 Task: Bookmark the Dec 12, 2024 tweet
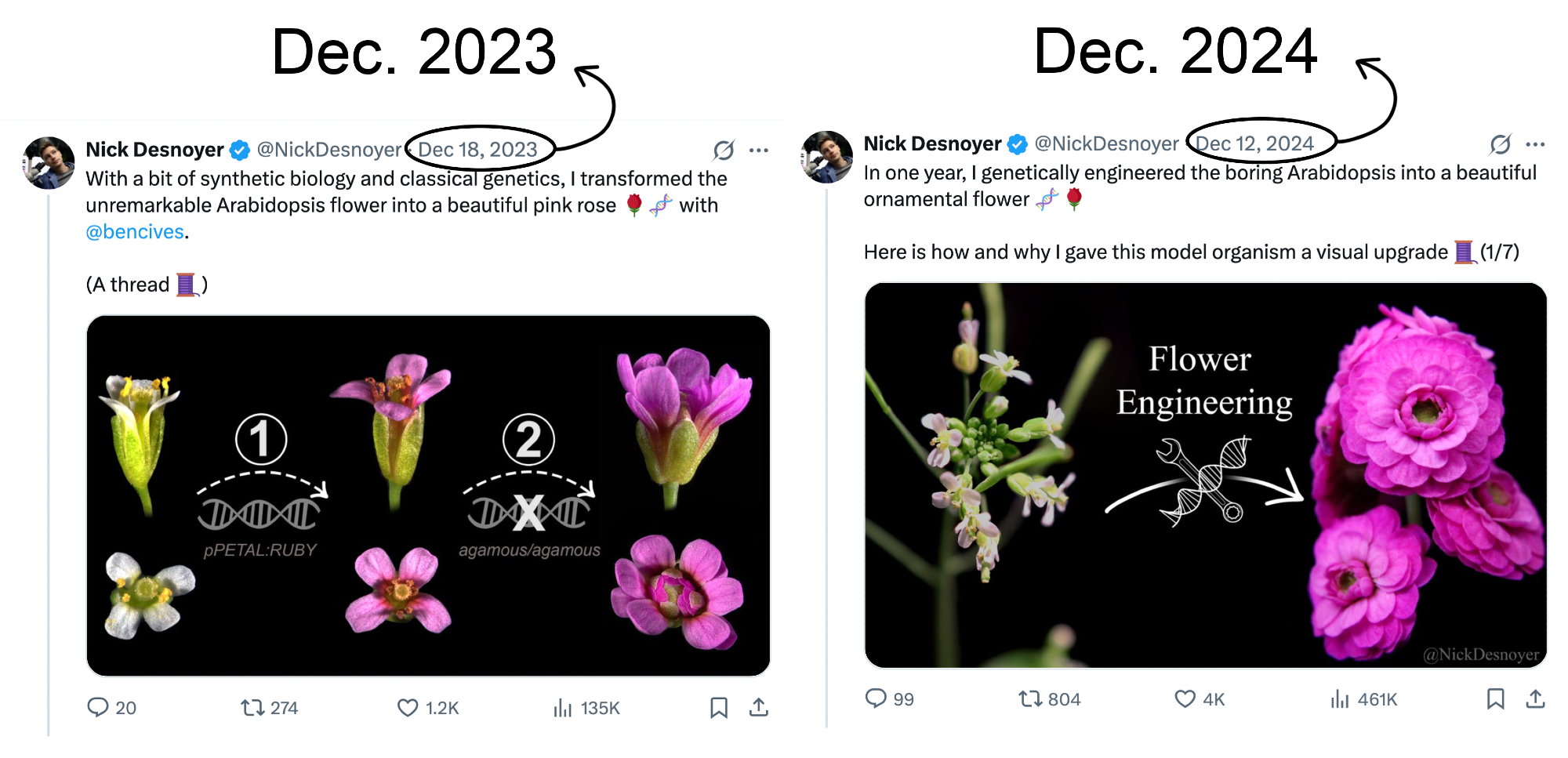[1495, 698]
